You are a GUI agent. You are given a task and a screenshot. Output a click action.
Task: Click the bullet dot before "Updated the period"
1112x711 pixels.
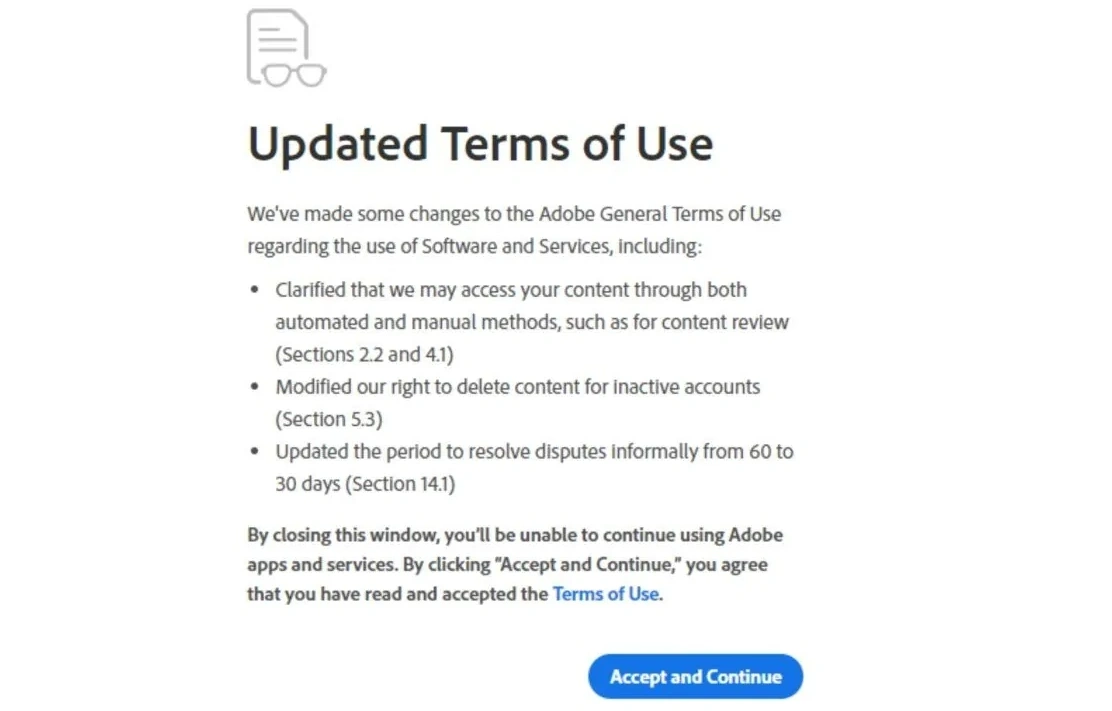pos(254,453)
